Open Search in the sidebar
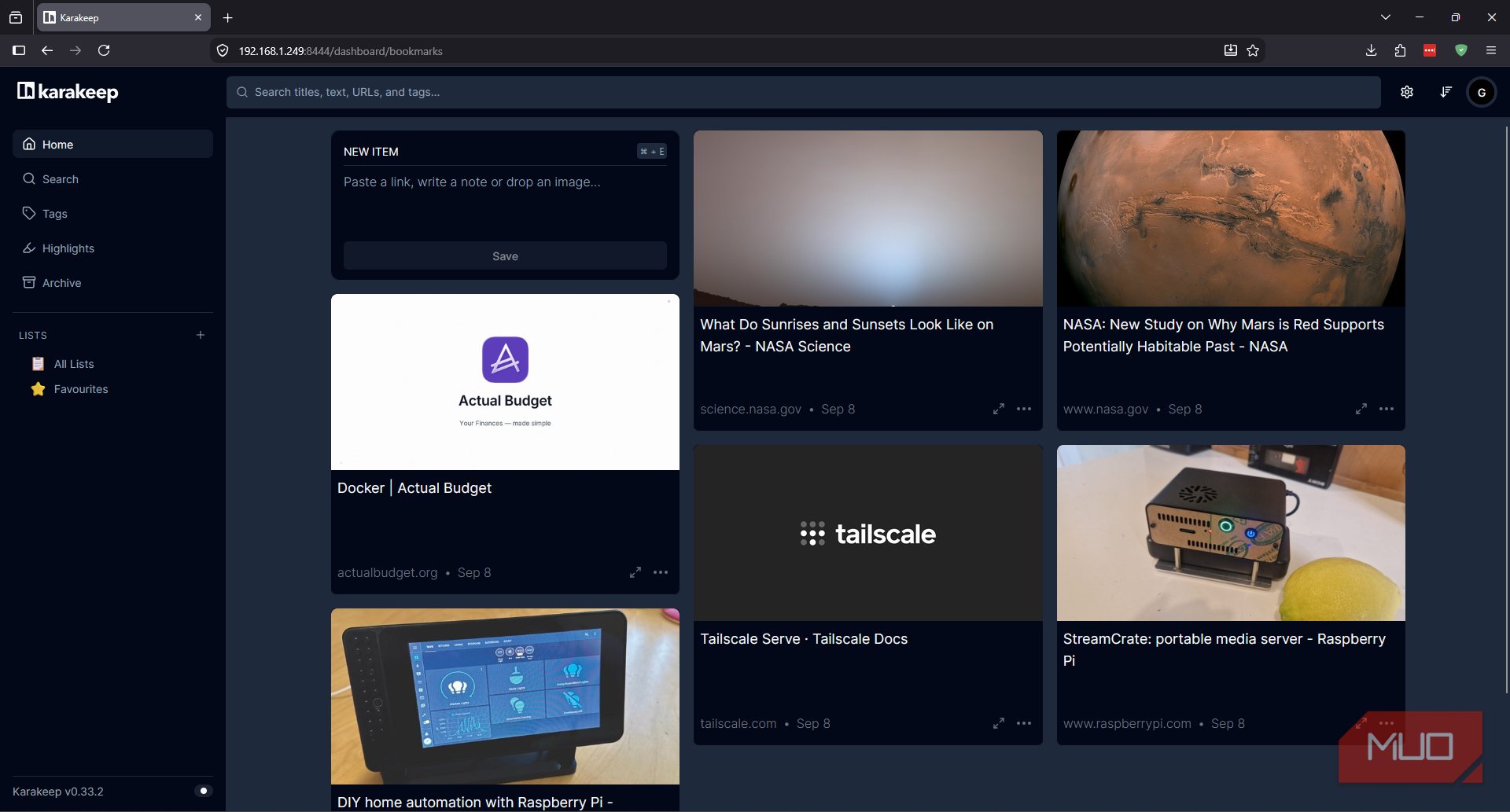Viewport: 1510px width, 812px height. pos(112,178)
